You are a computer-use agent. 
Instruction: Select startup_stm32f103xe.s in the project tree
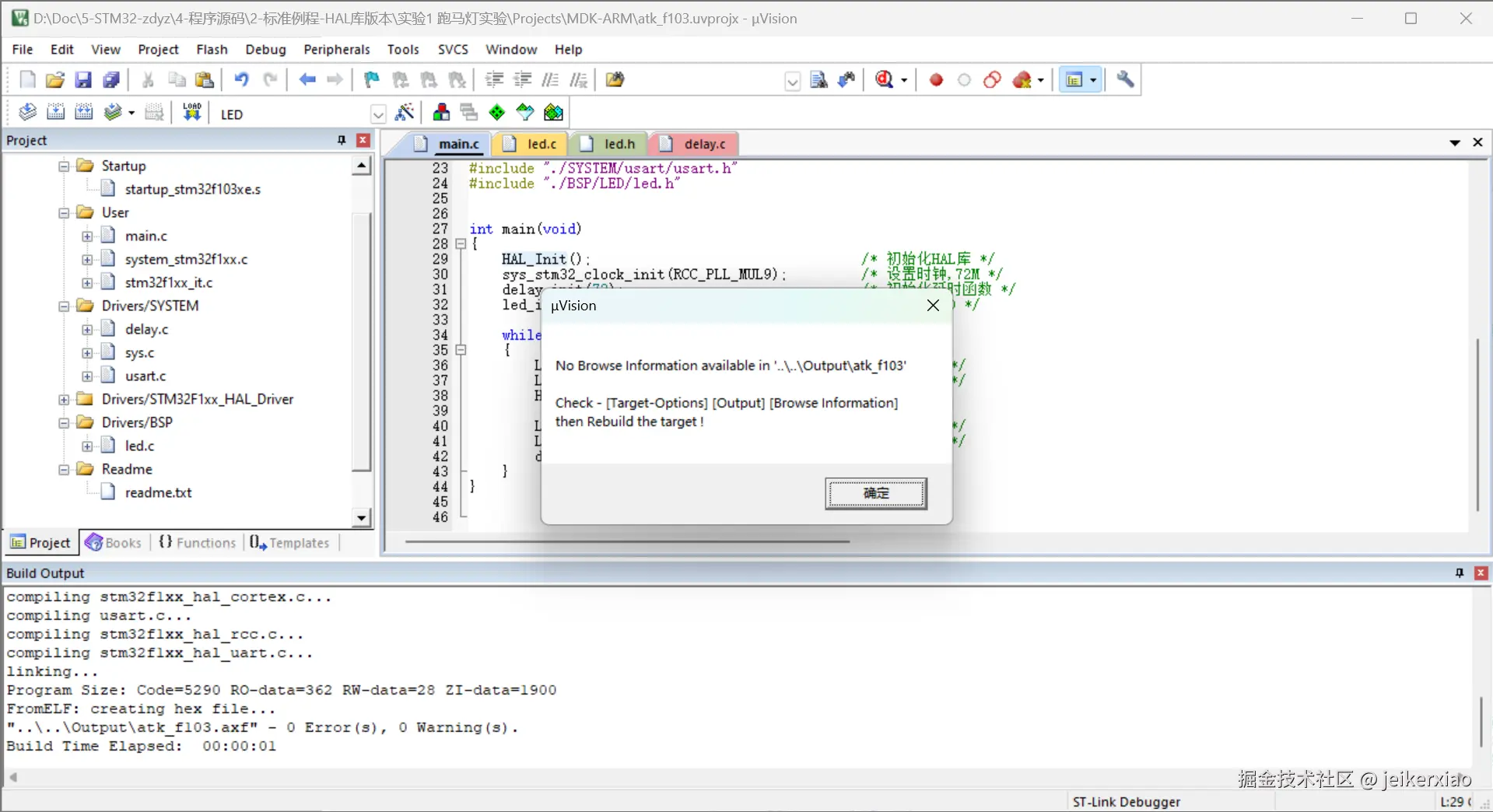192,189
